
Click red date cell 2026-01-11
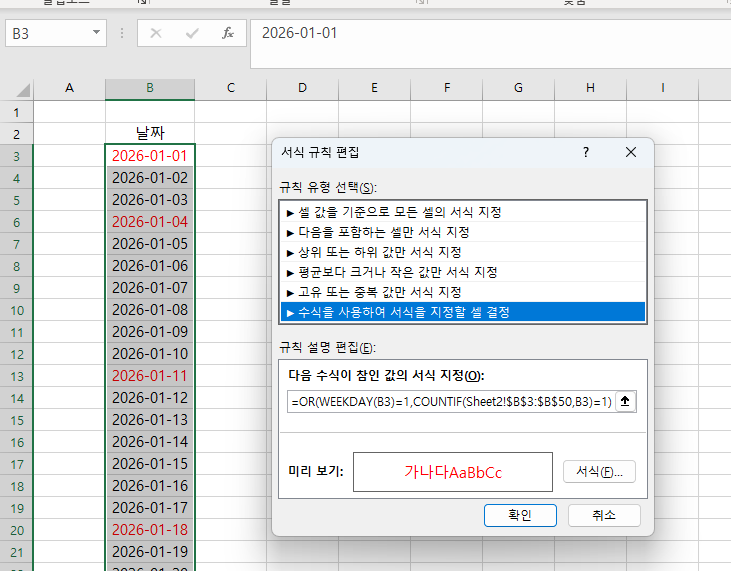tap(150, 376)
